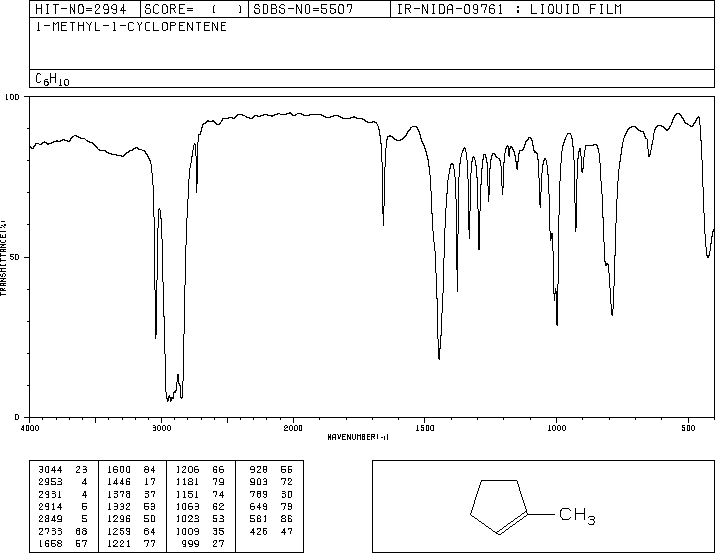Select peak table entry 3044
This screenshot has width=715, height=553.
tap(62, 470)
